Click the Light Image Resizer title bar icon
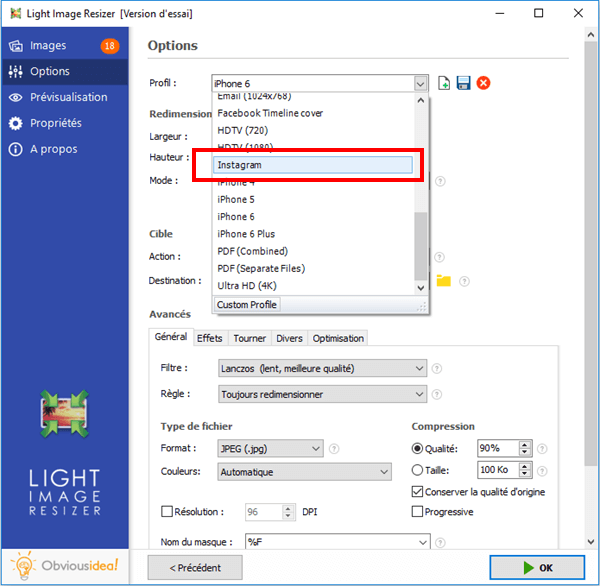The width and height of the screenshot is (600, 586). pos(16,14)
